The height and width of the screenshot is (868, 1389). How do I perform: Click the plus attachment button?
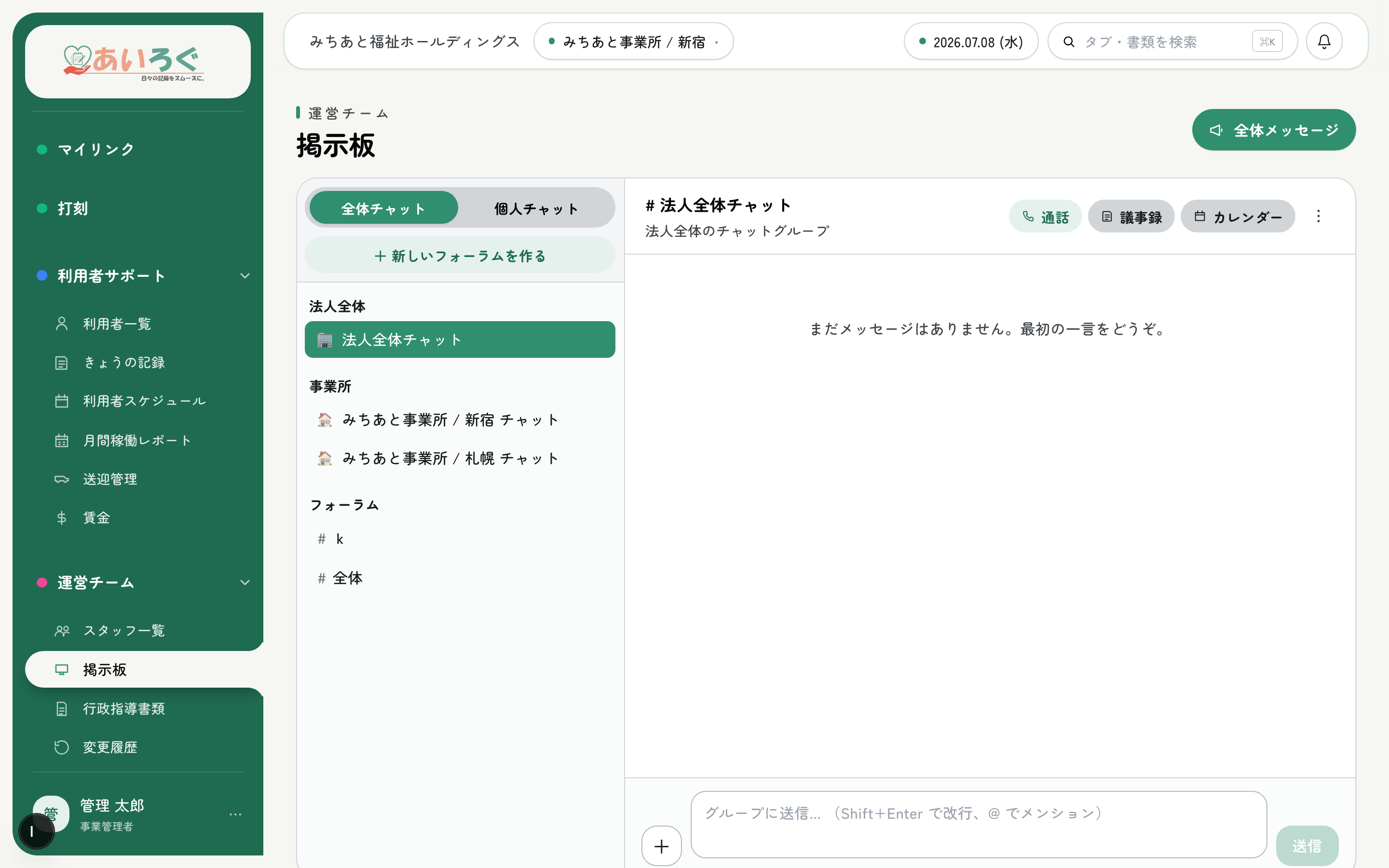click(661, 846)
